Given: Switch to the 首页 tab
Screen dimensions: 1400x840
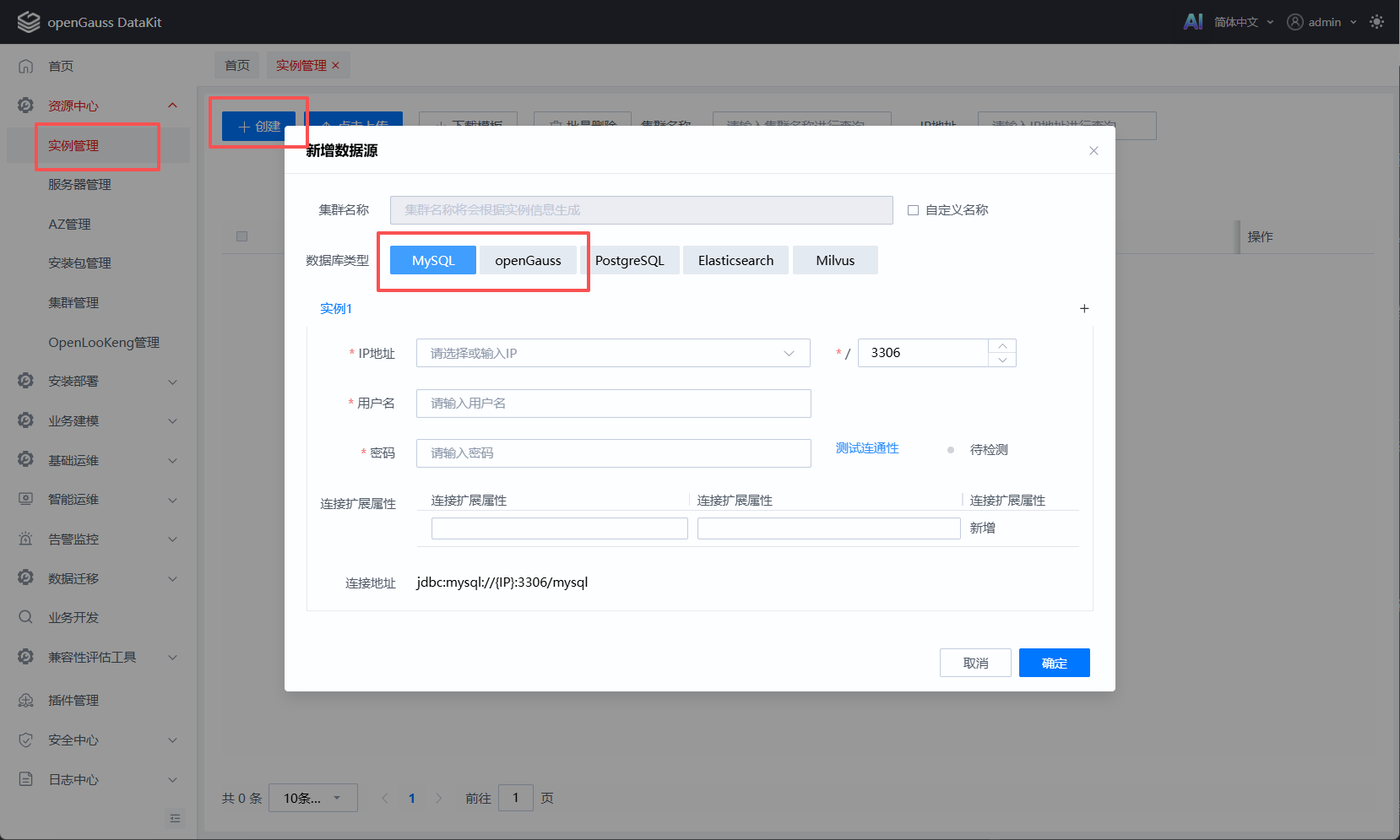Looking at the screenshot, I should coord(237,65).
